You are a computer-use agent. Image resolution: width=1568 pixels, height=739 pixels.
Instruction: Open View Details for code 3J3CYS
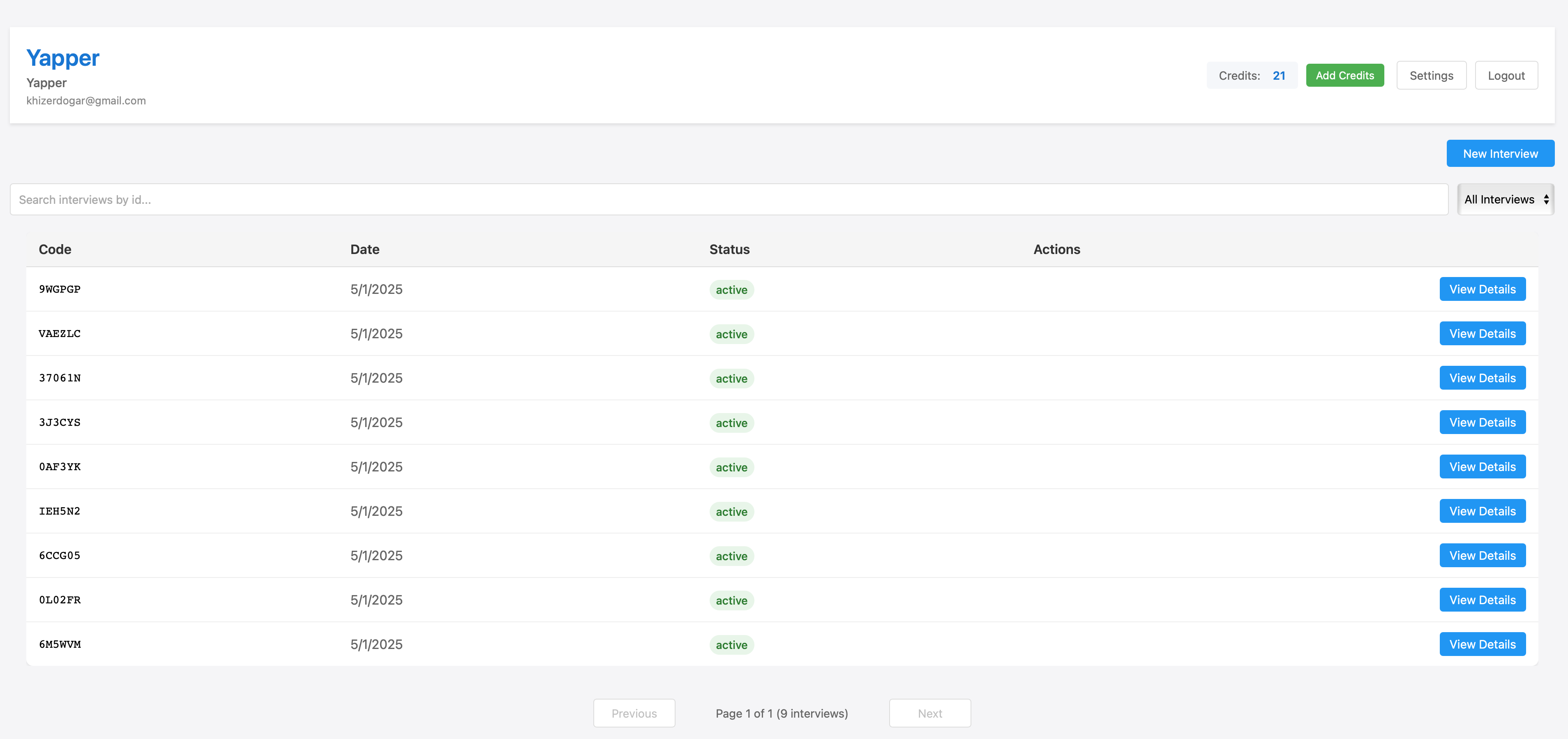[1482, 423]
